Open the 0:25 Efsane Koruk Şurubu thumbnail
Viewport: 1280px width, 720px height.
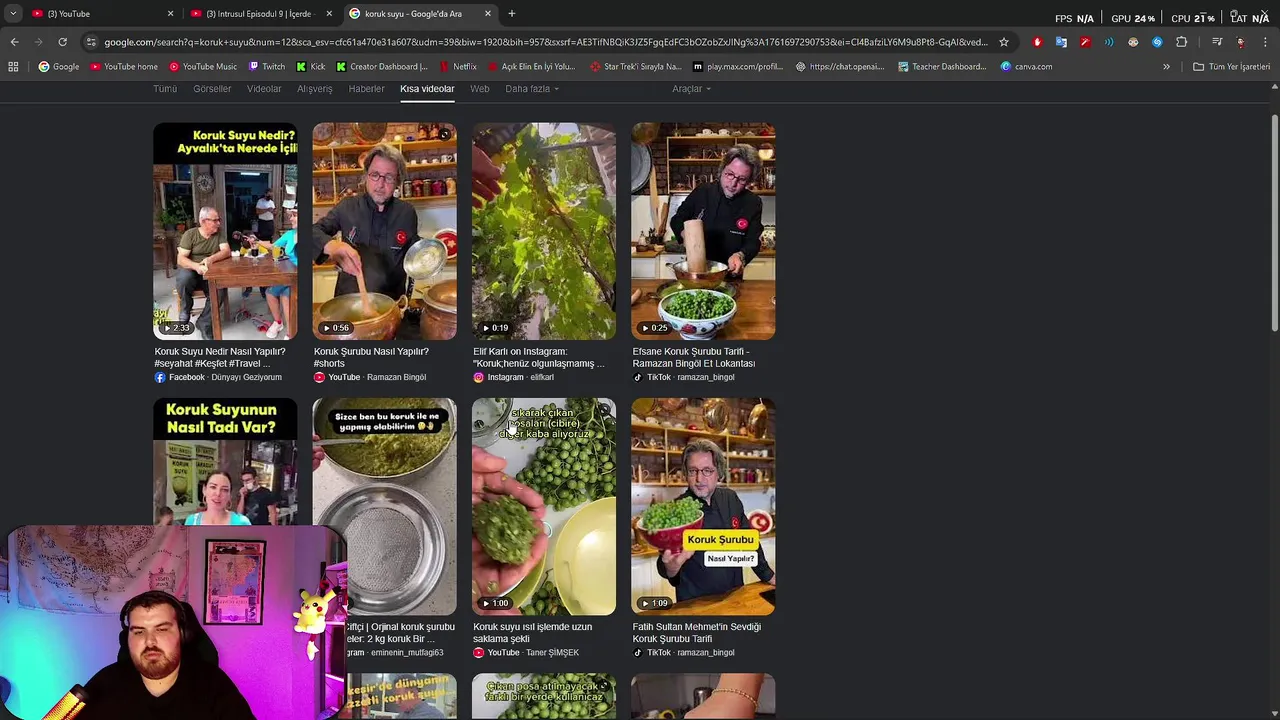[x=703, y=231]
